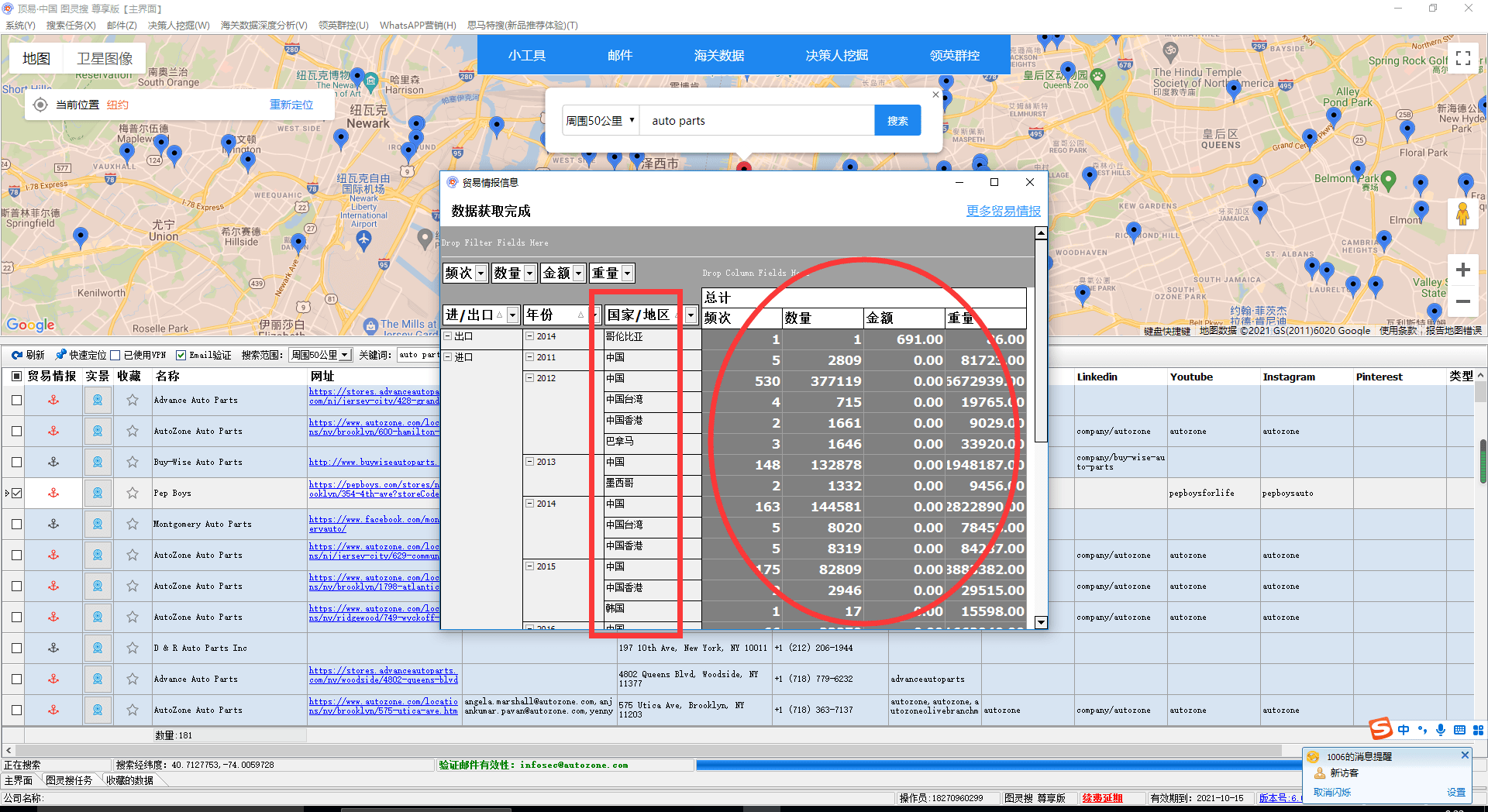Uncheck the Email验证 checkbox
Screen dimensions: 1488x812
(x=181, y=355)
